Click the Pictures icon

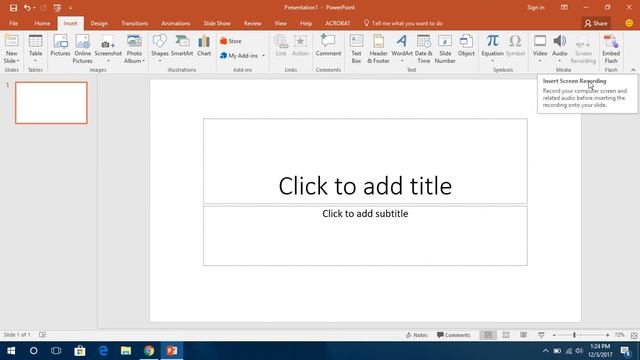(x=60, y=45)
